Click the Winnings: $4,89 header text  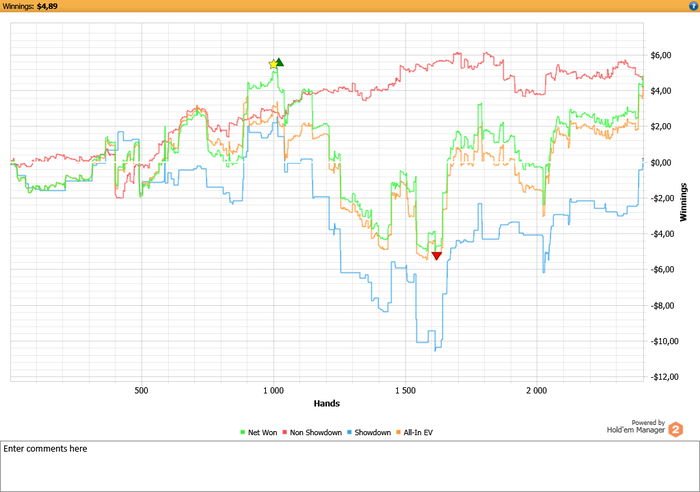click(30, 6)
